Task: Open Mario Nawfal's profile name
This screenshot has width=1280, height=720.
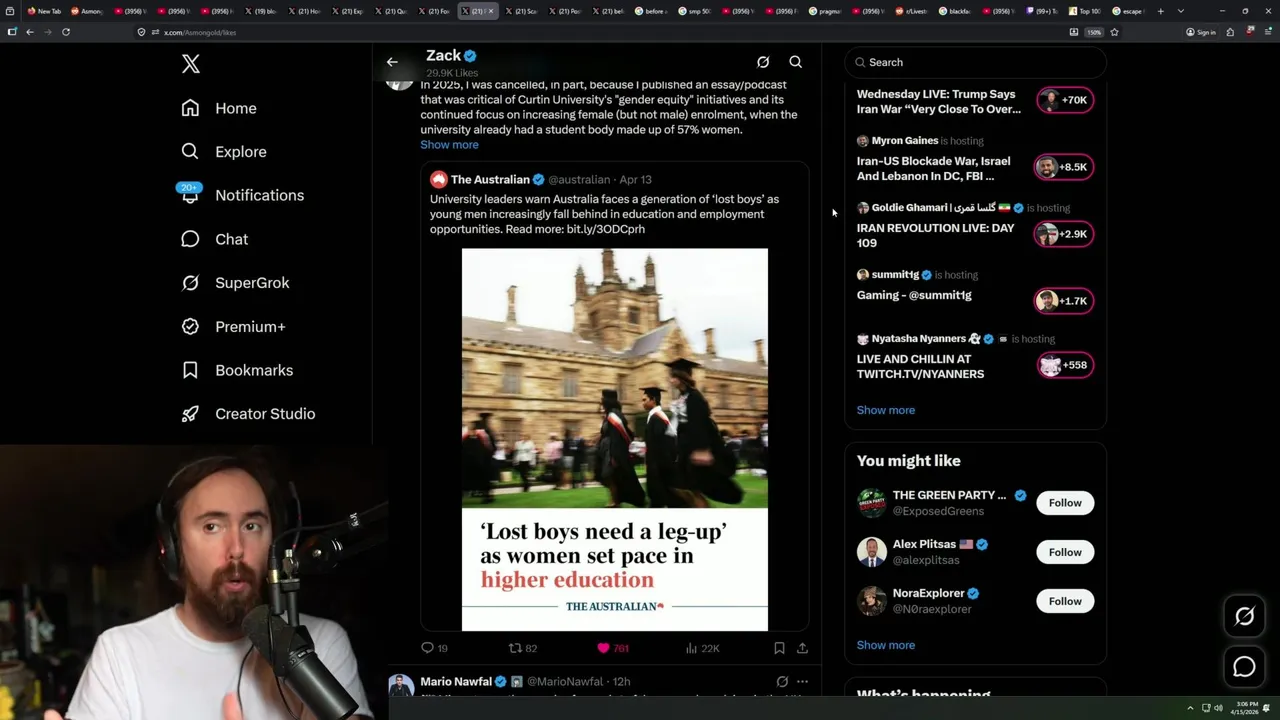Action: tap(456, 682)
